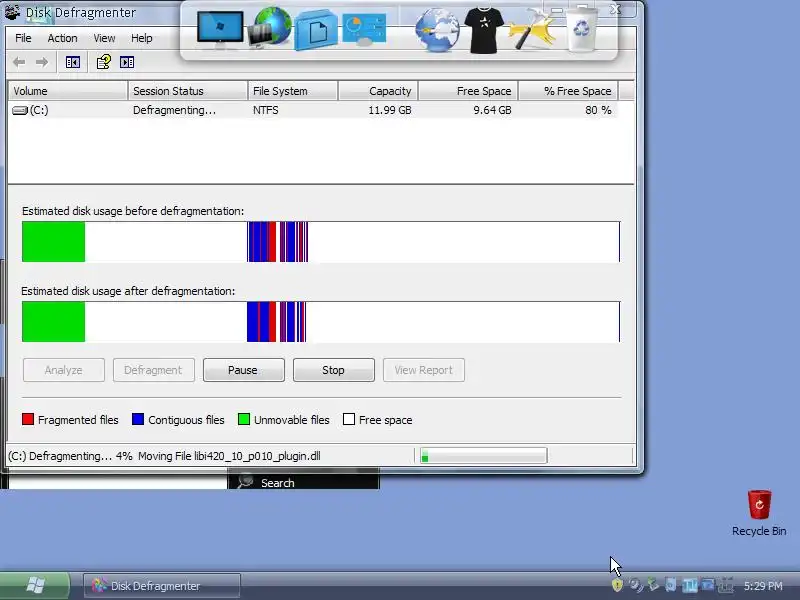This screenshot has height=600, width=800.
Task: Select the (C:) volume row
Action: pos(313,110)
